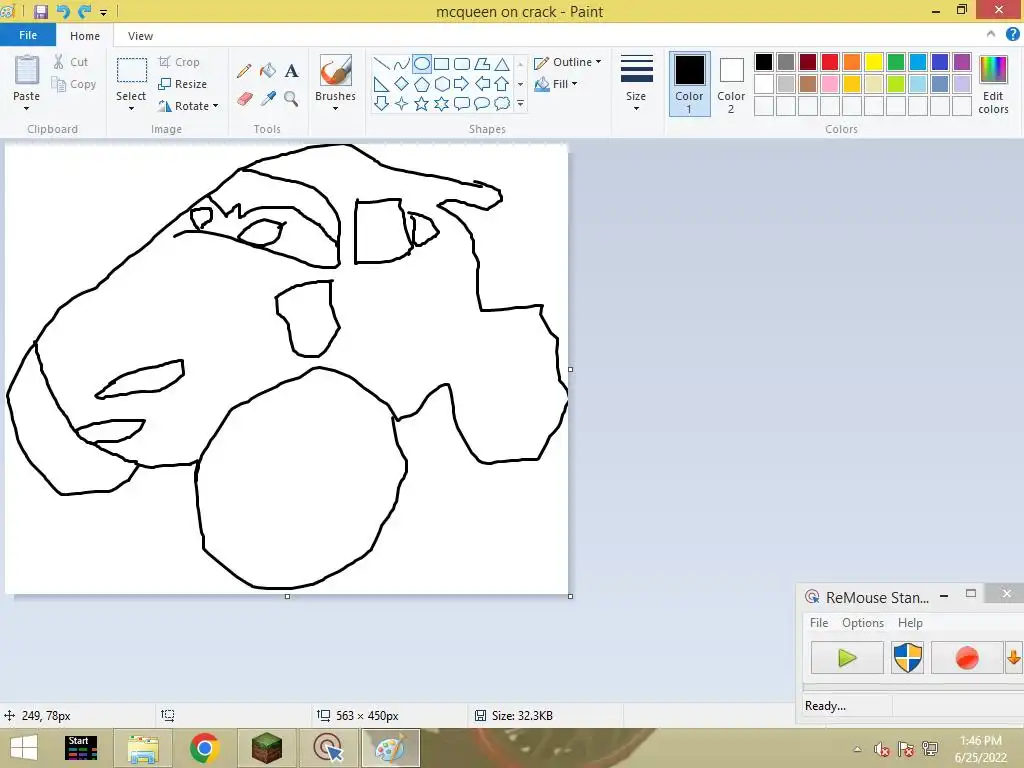Choose the Four-point star shape
The height and width of the screenshot is (768, 1024).
coord(402,103)
